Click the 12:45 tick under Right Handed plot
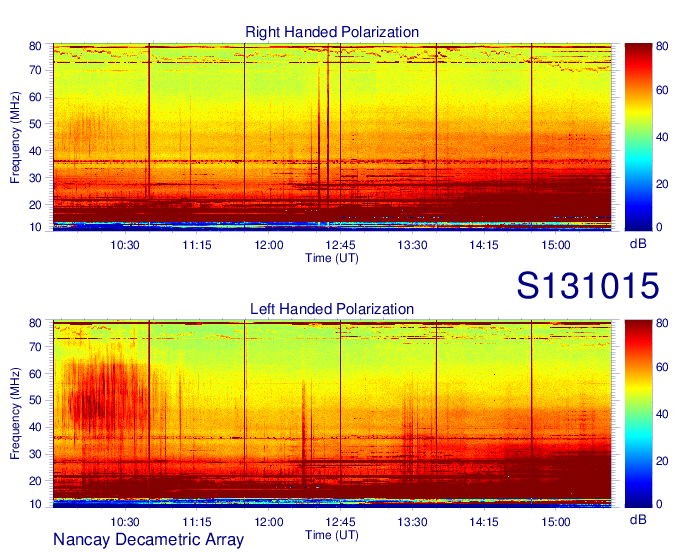 pos(340,245)
